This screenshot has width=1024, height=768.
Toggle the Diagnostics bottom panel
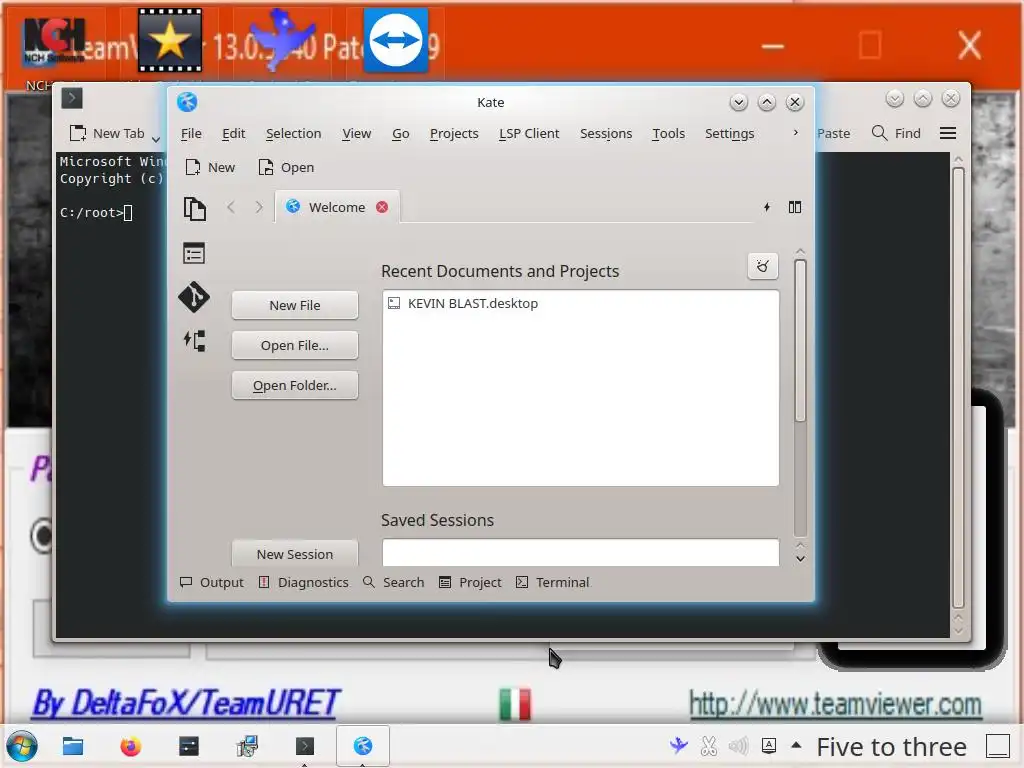tap(304, 582)
